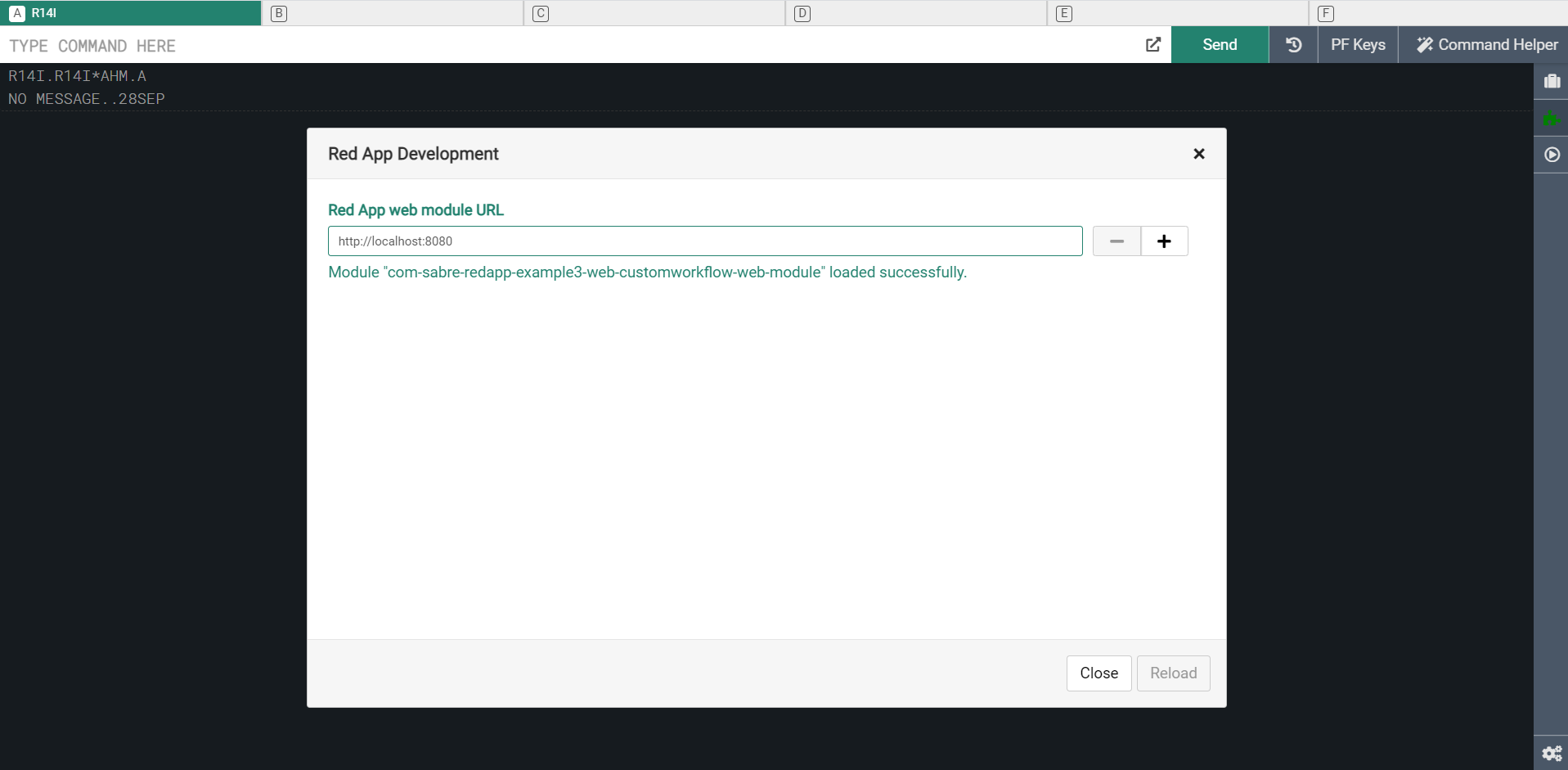Close Red App Development dialog with X
Image resolution: width=1568 pixels, height=770 pixels.
(1199, 154)
